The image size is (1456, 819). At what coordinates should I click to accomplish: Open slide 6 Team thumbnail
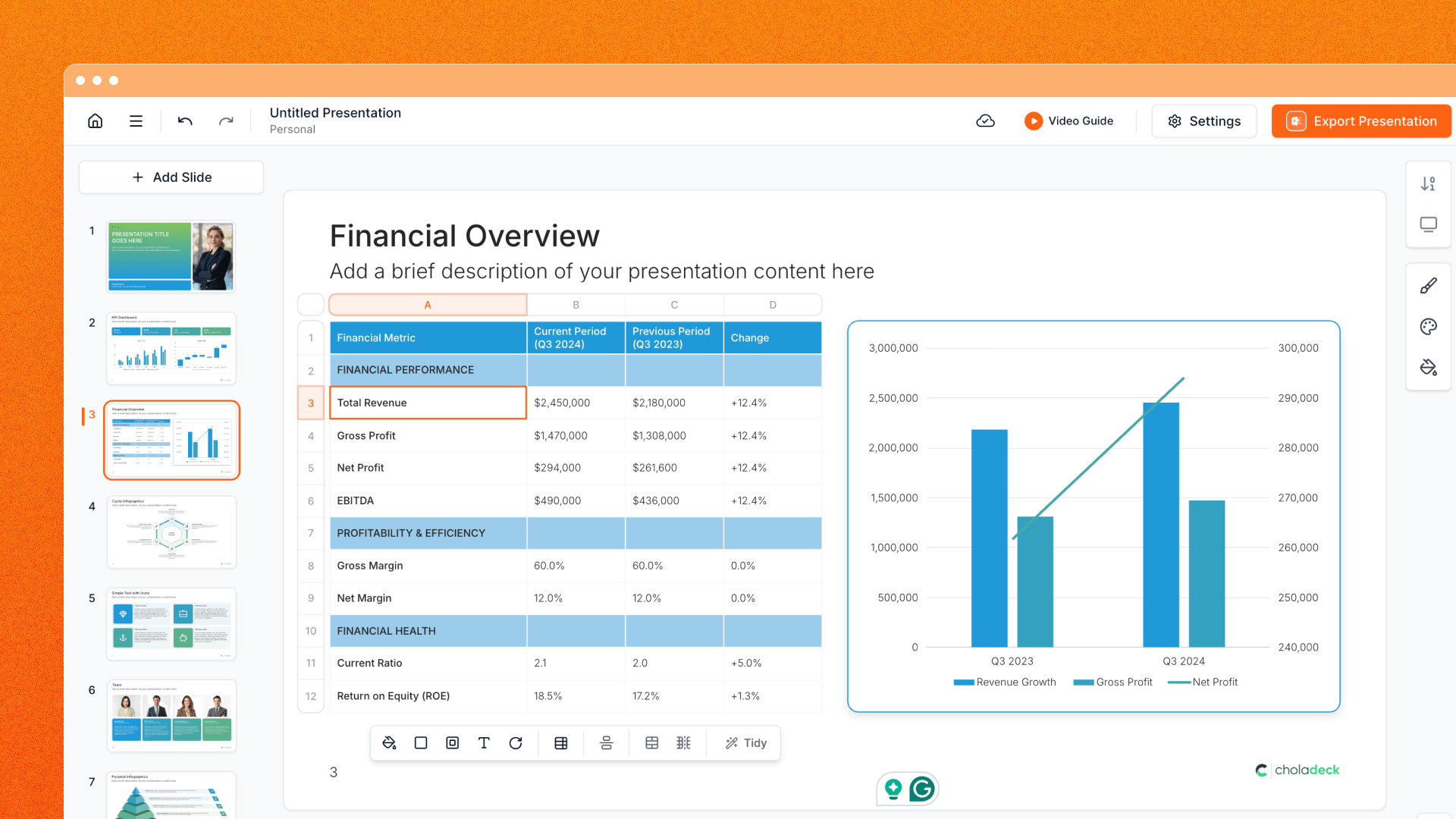coord(171,716)
